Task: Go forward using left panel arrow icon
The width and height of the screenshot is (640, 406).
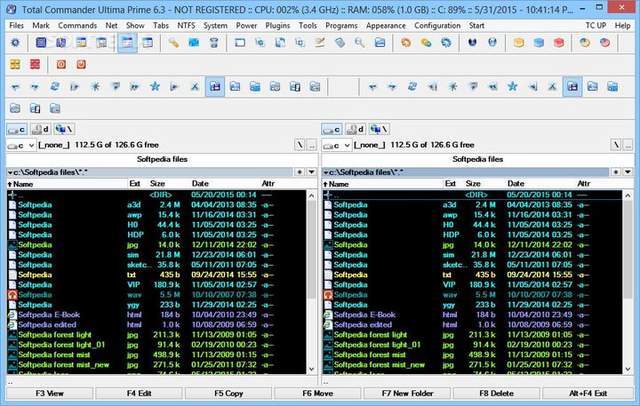Action: click(x=35, y=87)
